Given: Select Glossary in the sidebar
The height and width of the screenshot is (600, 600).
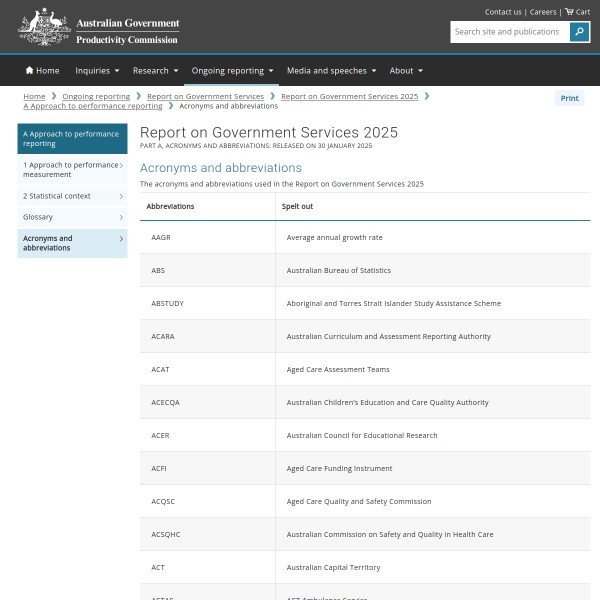Looking at the screenshot, I should coord(38,217).
